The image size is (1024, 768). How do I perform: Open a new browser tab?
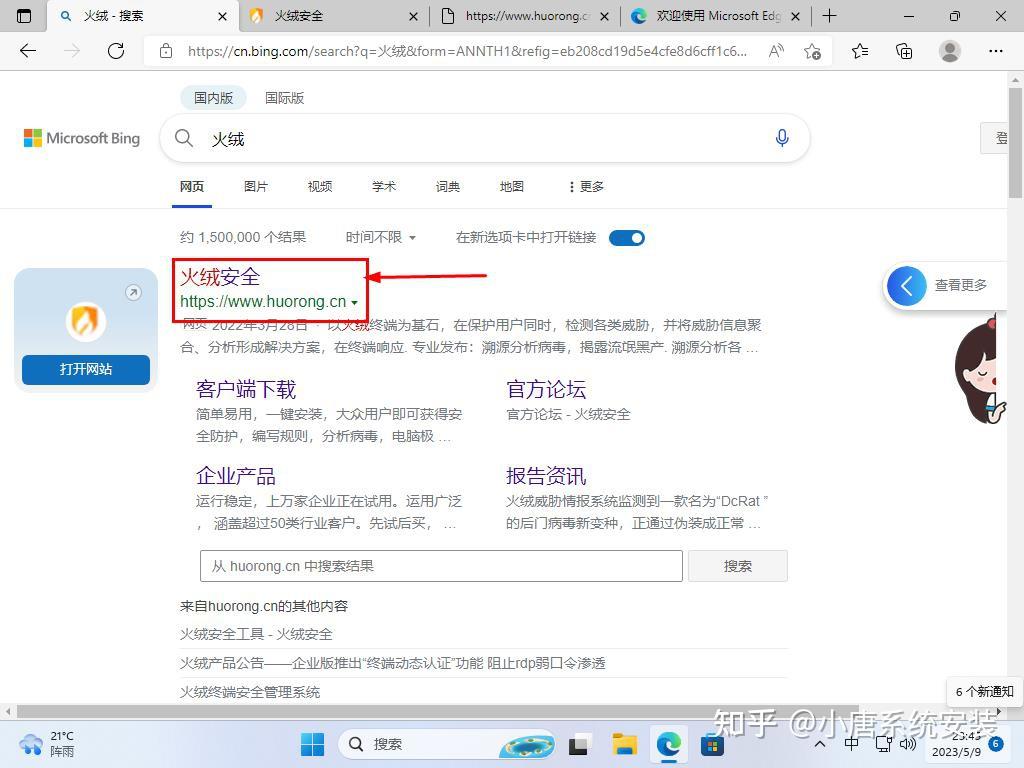pos(829,16)
